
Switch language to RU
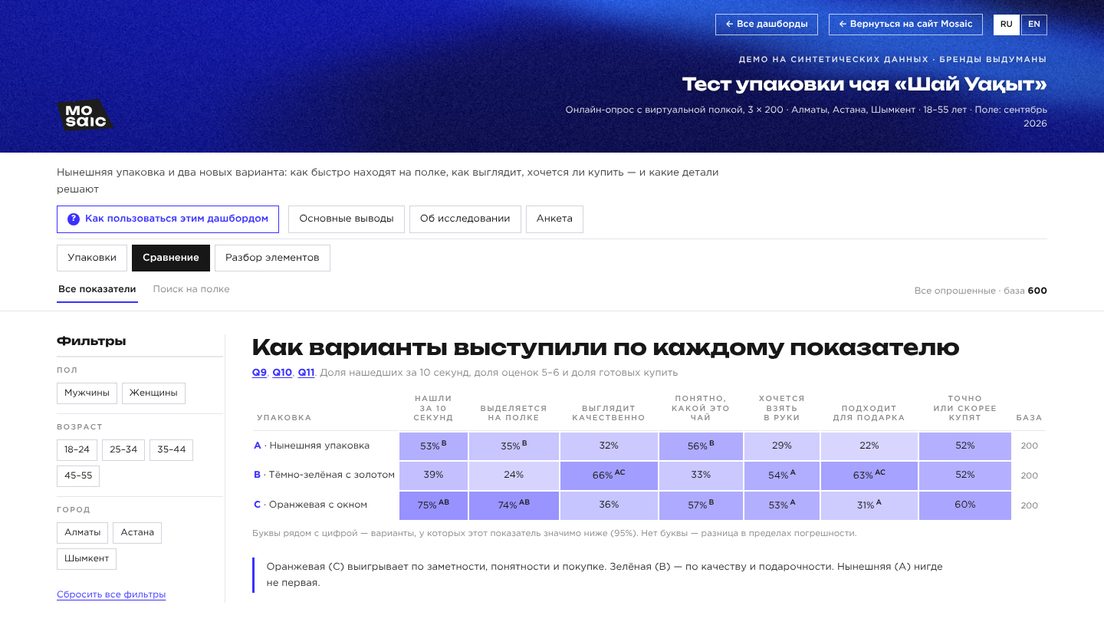[x=1006, y=24]
